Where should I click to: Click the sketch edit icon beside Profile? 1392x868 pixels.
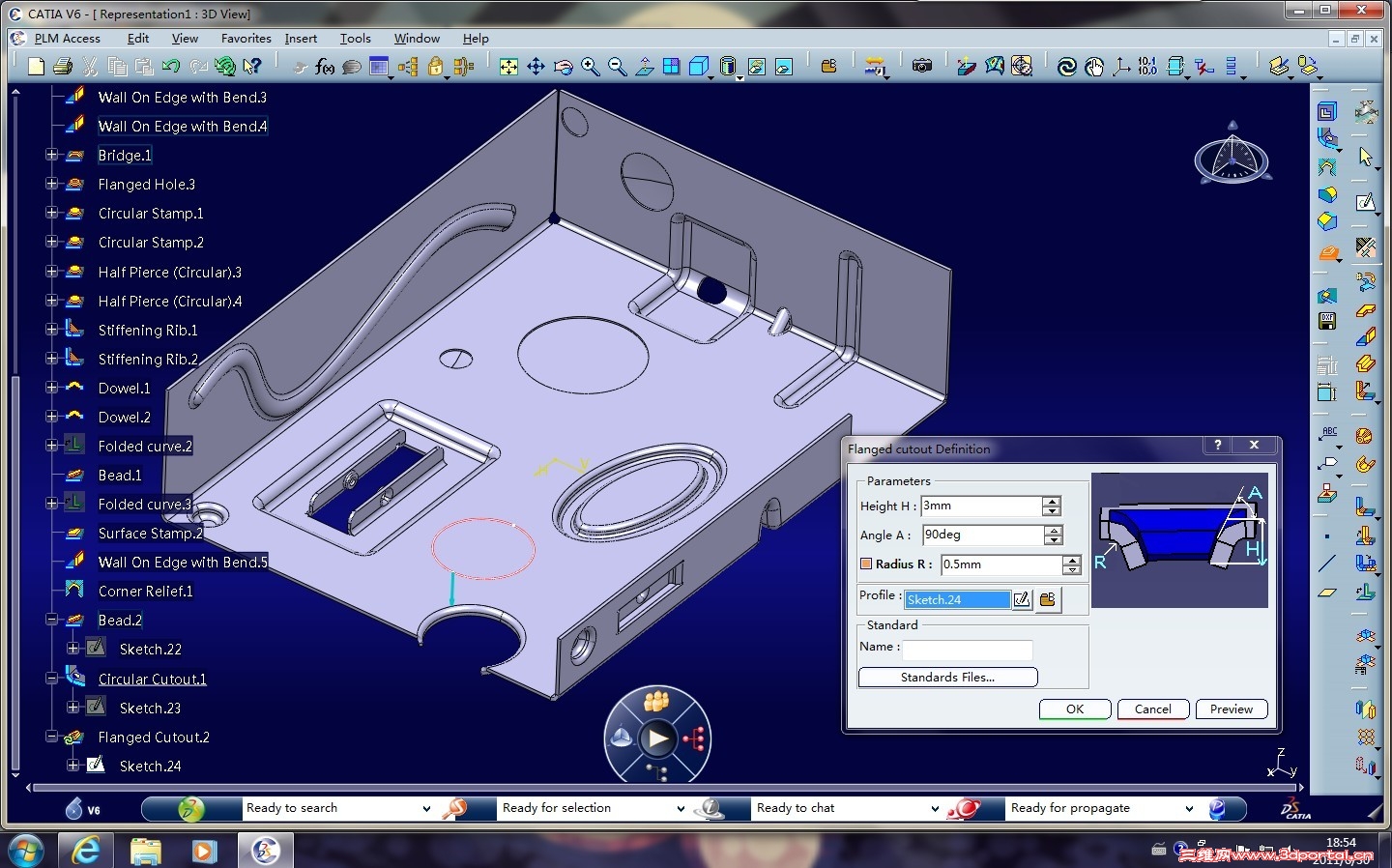click(x=1022, y=599)
